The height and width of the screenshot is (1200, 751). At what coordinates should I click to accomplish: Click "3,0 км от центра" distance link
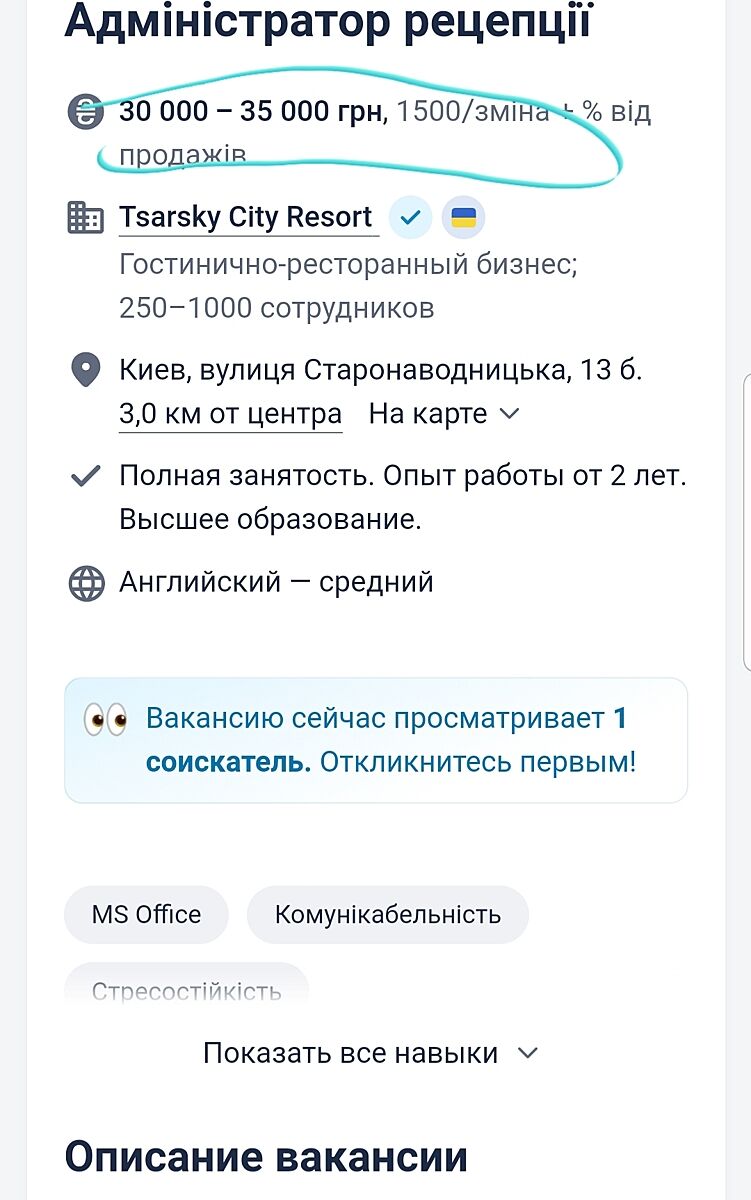(x=230, y=414)
